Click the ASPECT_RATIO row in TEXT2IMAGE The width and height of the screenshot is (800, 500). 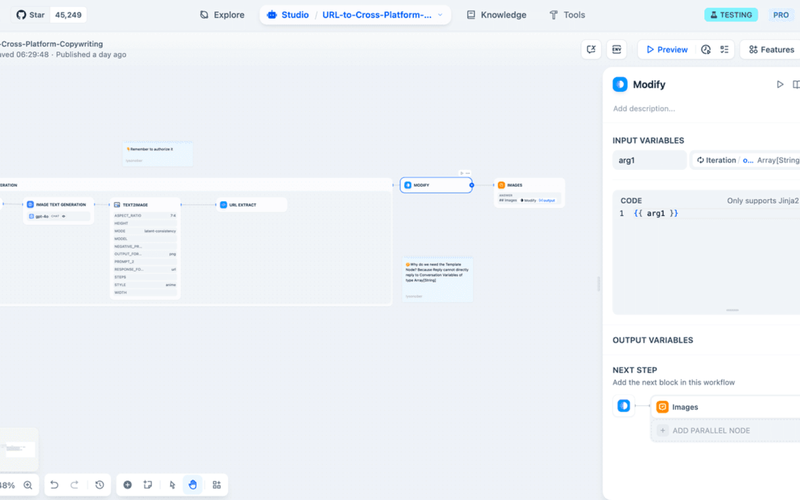145,215
